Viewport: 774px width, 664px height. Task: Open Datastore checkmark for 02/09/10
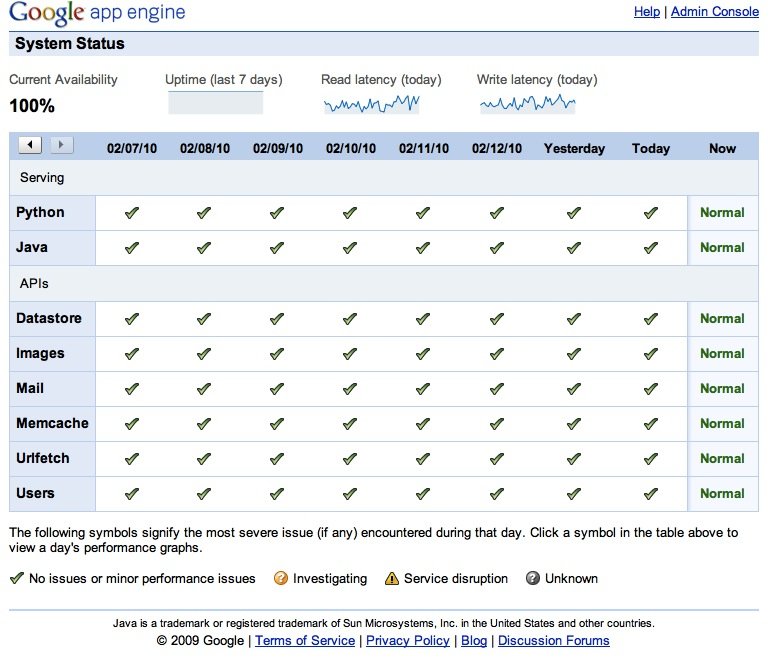coord(277,319)
